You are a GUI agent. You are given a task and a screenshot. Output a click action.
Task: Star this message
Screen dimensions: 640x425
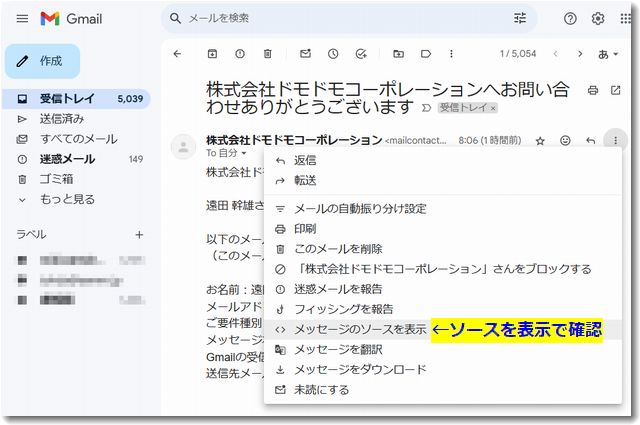tap(540, 141)
